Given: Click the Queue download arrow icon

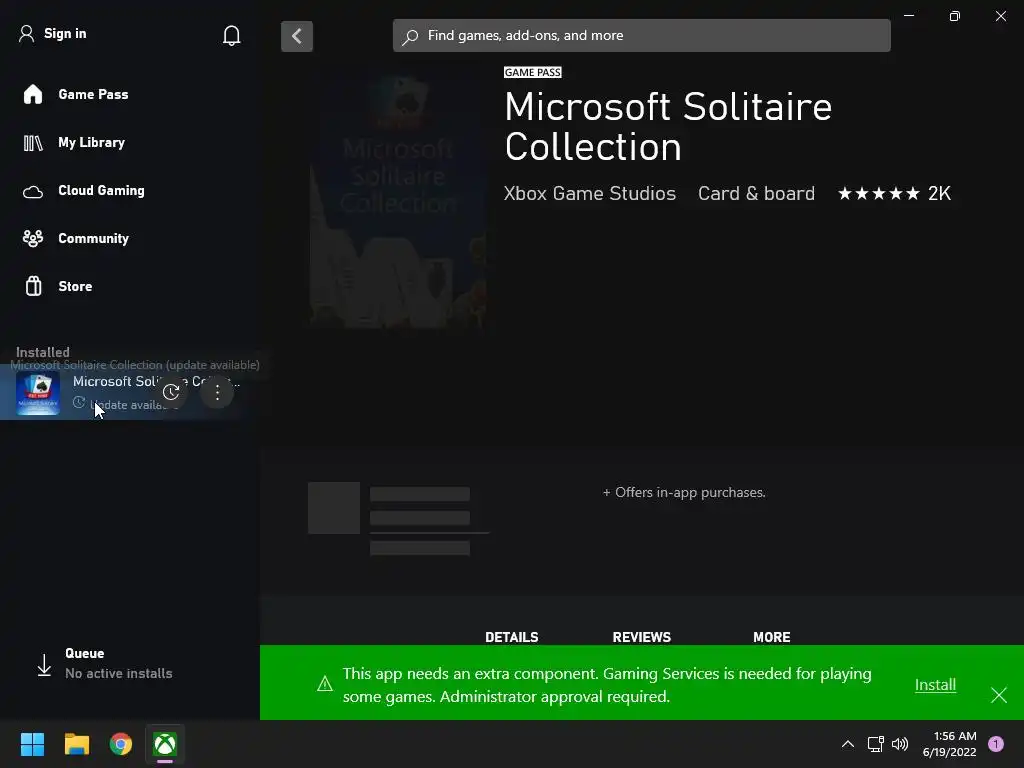Looking at the screenshot, I should [x=44, y=665].
